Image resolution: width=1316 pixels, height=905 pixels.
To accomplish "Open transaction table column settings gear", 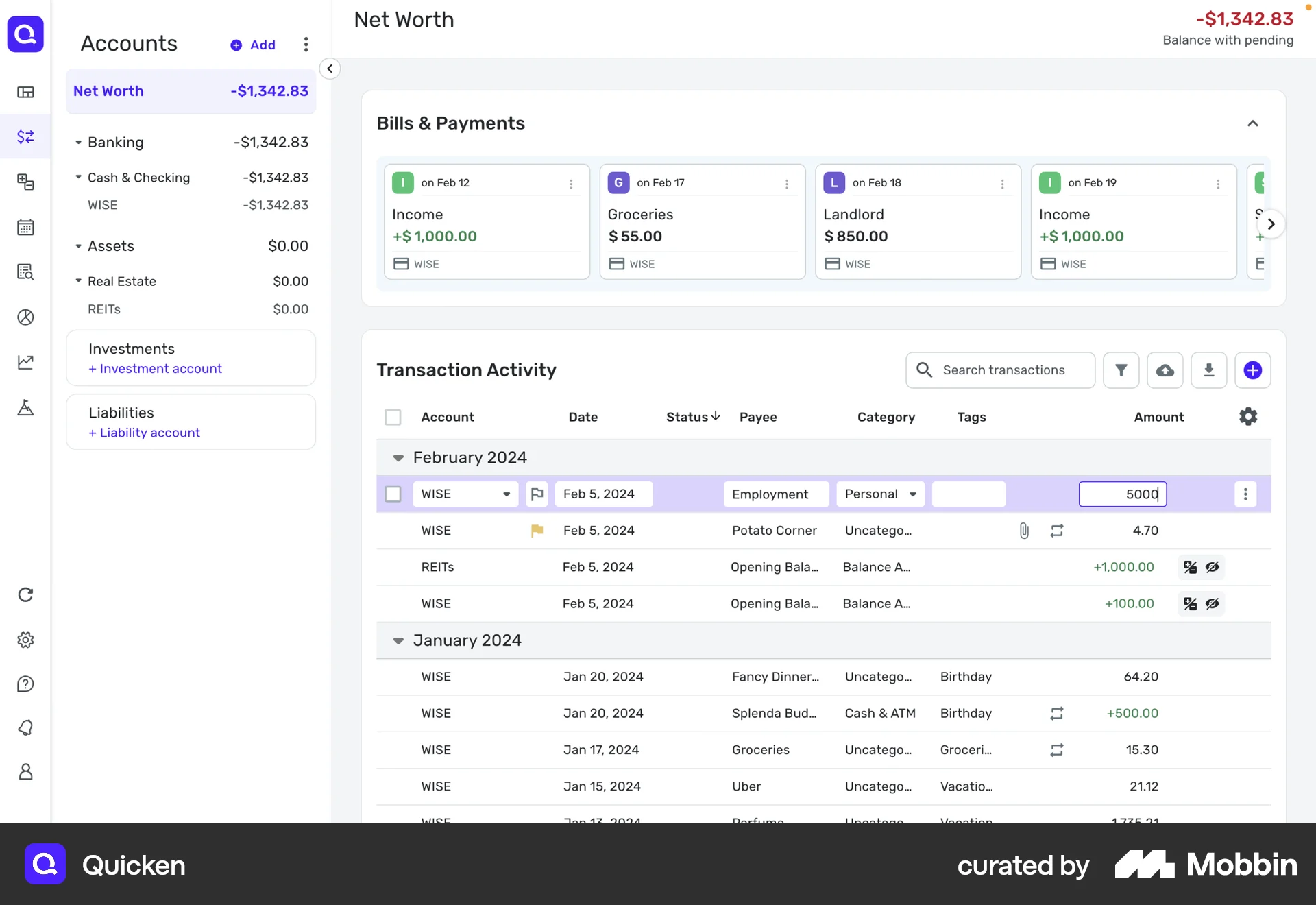I will pyautogui.click(x=1248, y=416).
